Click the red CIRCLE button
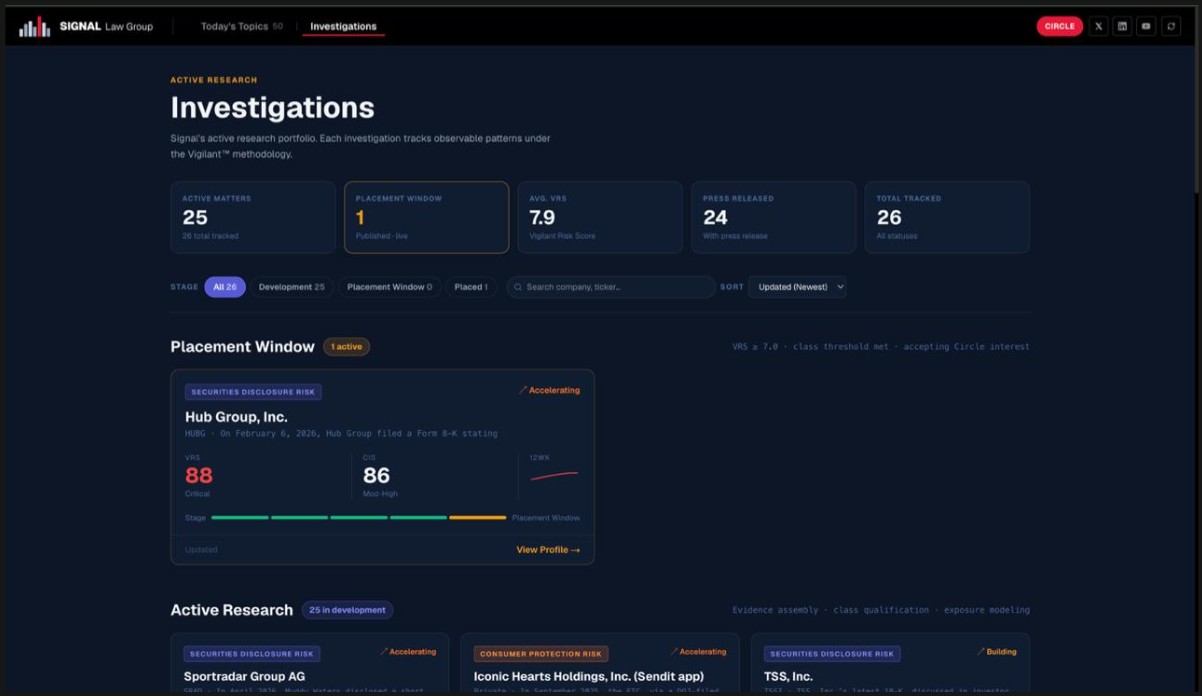Screen dimensions: 1202x696 pos(1059,26)
